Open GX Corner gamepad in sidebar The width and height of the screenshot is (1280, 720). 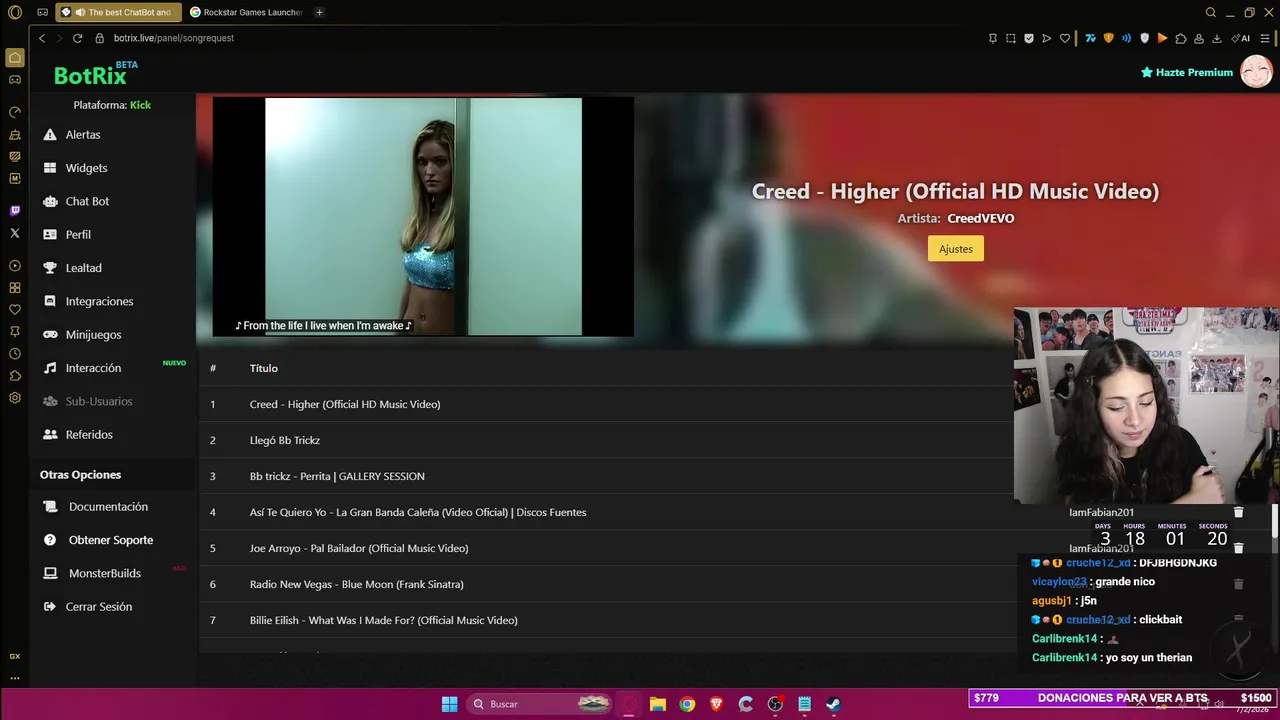click(x=15, y=79)
